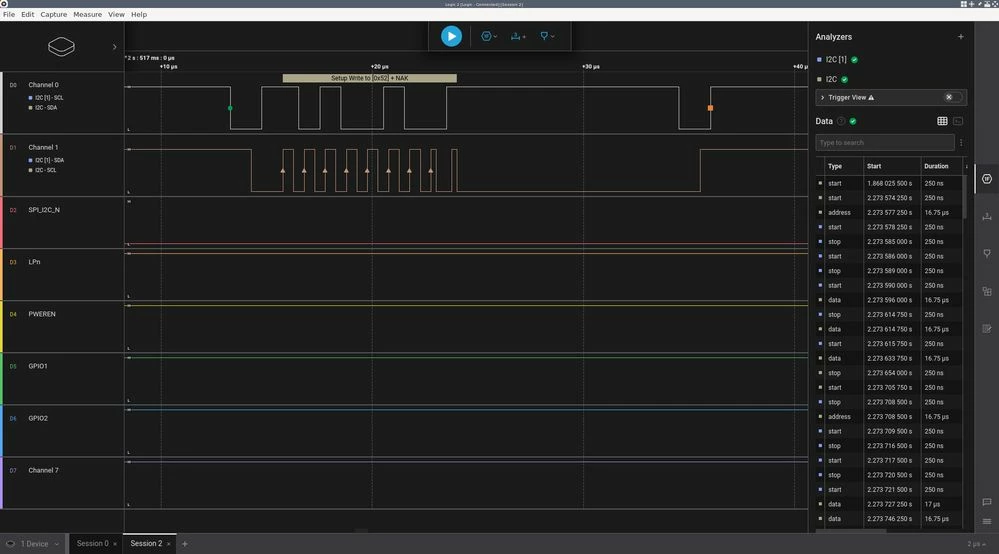
Task: Open the notes editor sidebar icon
Action: click(987, 329)
